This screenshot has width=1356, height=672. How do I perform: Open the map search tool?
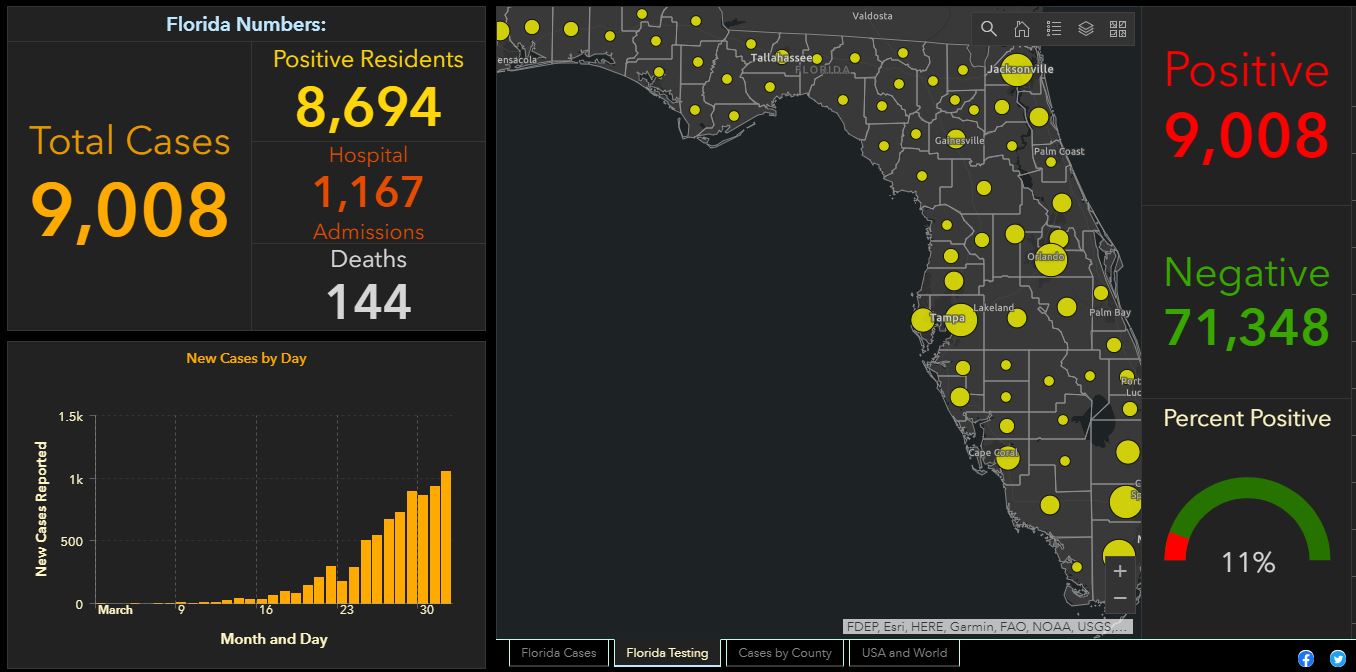989,29
